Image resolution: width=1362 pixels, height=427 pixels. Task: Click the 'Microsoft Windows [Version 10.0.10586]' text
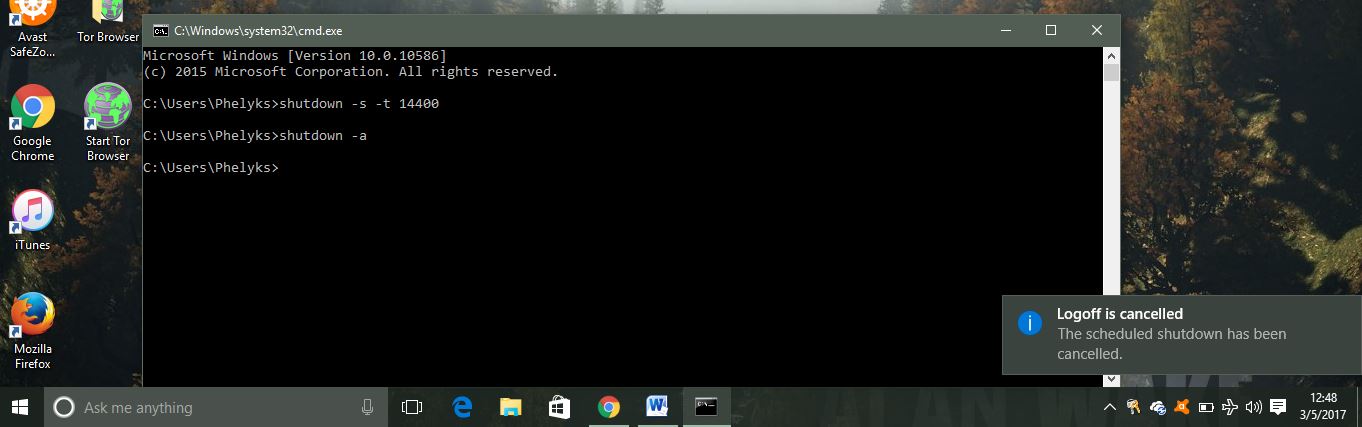pos(295,55)
